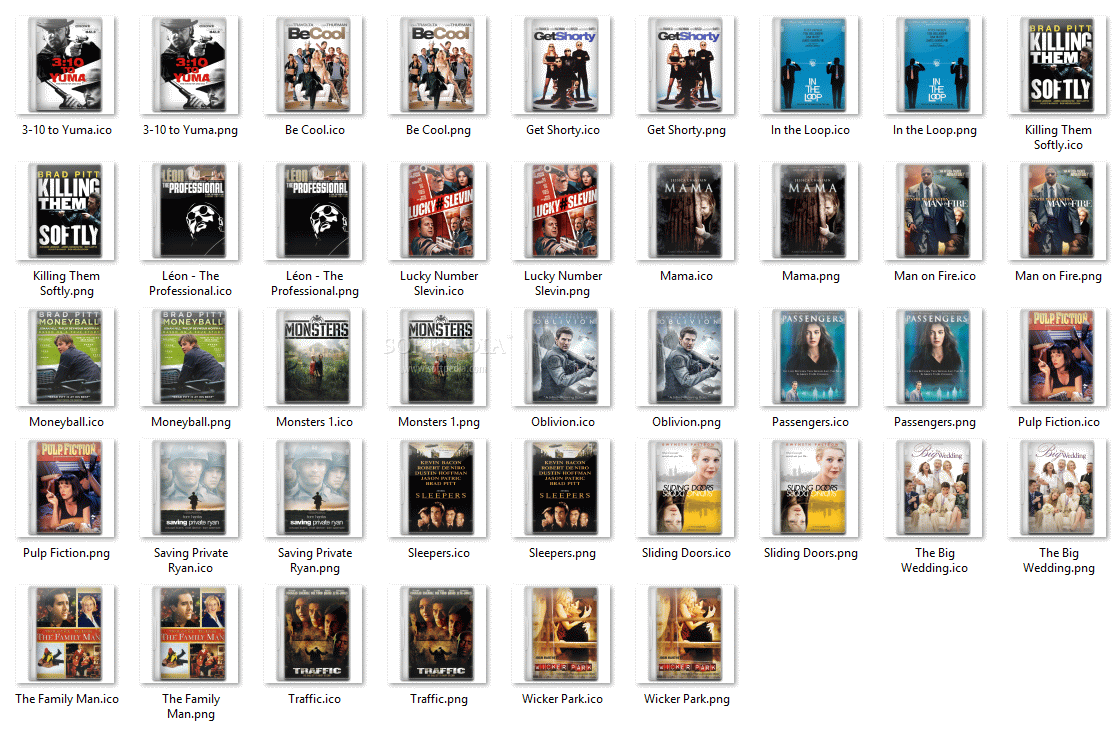Screen dimensions: 1117x736
Task: Click Léon - The Professional.ico icon
Action: (x=190, y=212)
